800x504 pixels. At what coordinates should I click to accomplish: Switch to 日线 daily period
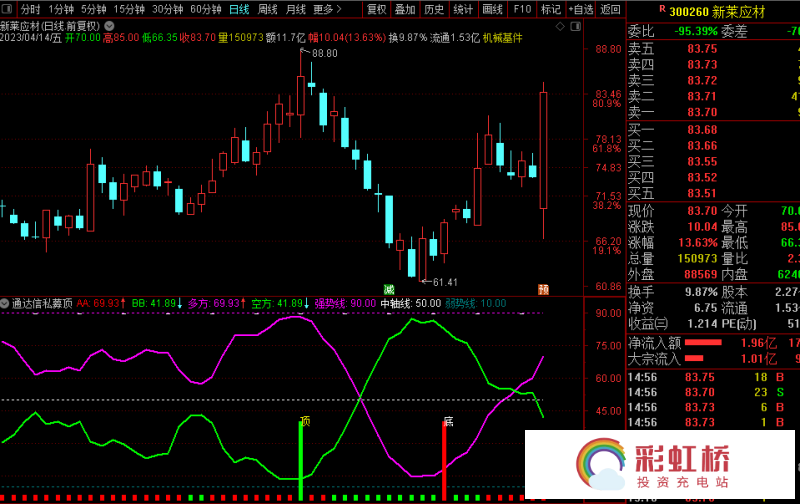coord(239,9)
